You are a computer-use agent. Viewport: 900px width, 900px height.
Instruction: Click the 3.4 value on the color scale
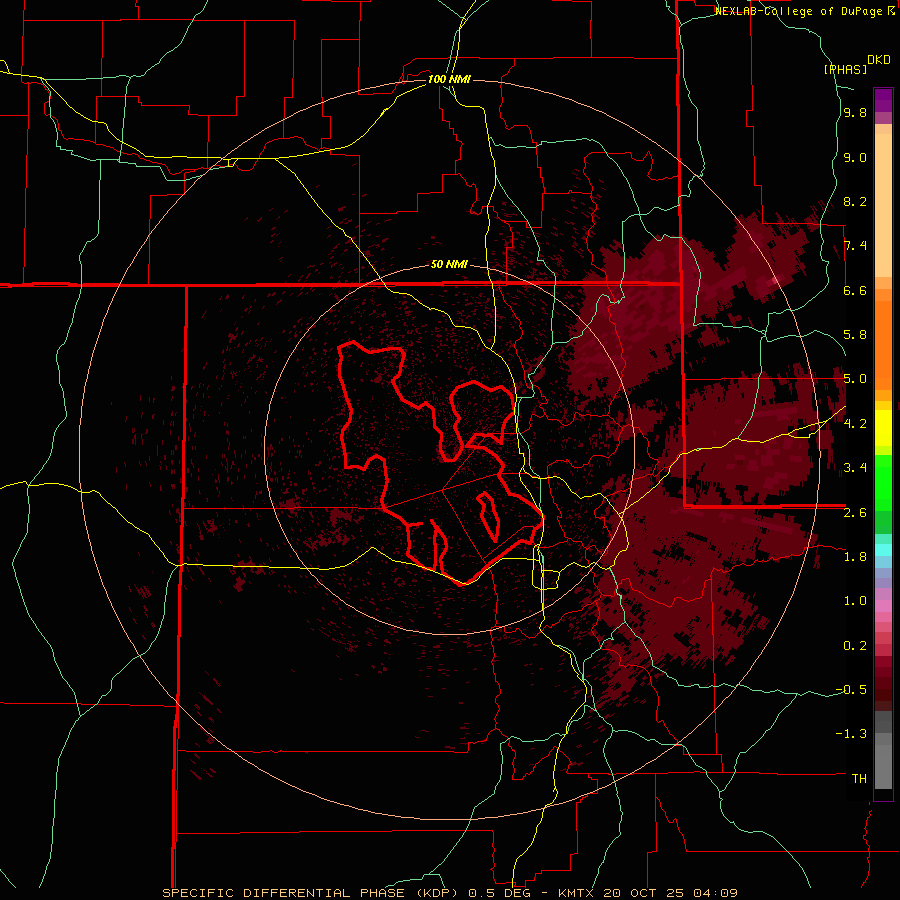point(855,468)
